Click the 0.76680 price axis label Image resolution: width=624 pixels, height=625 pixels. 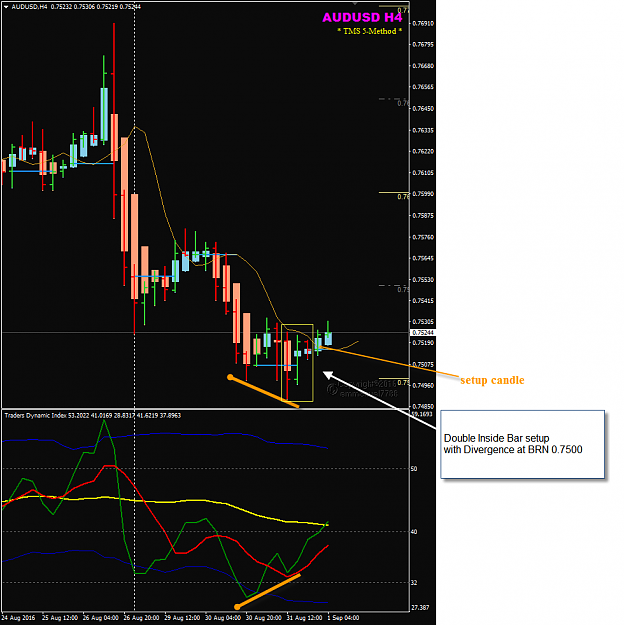click(423, 66)
